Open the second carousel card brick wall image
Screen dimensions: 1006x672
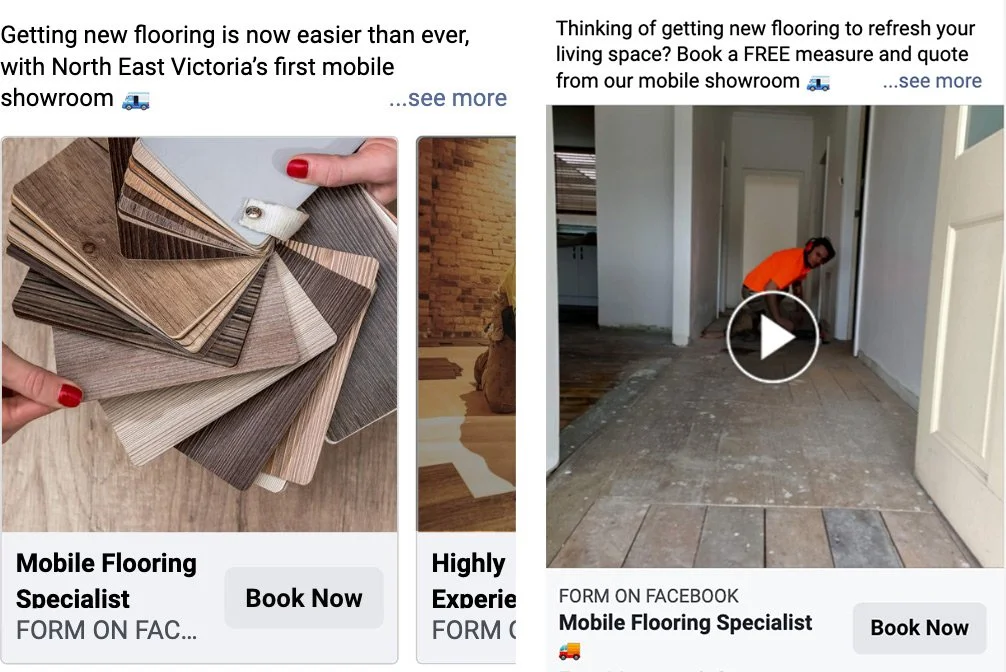click(466, 334)
